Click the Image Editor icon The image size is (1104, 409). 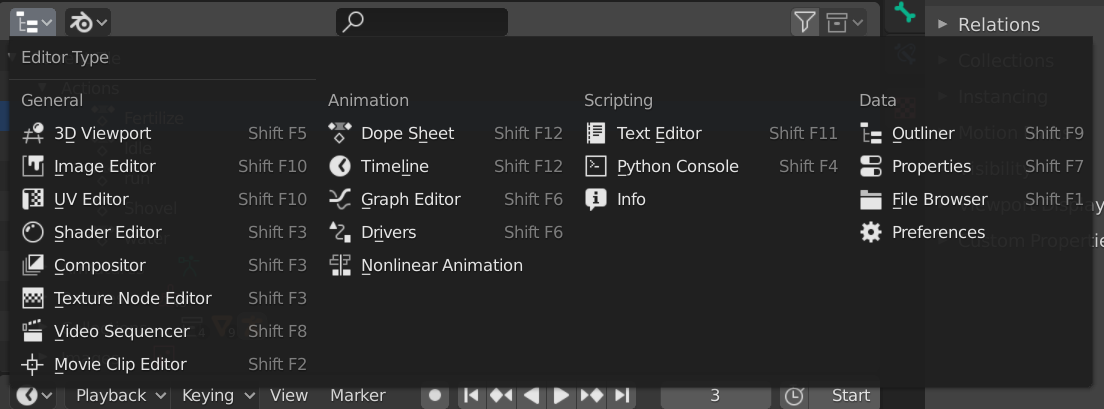click(x=33, y=166)
